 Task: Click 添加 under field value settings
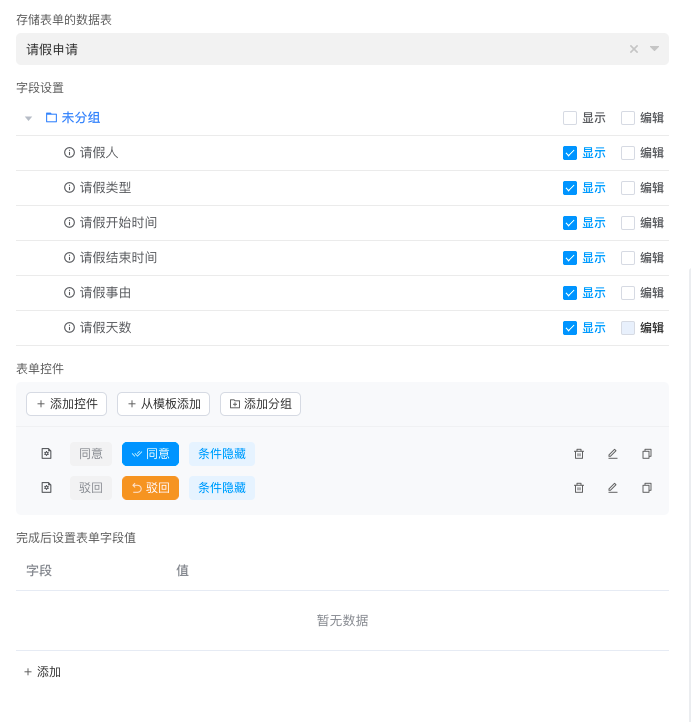coord(42,672)
